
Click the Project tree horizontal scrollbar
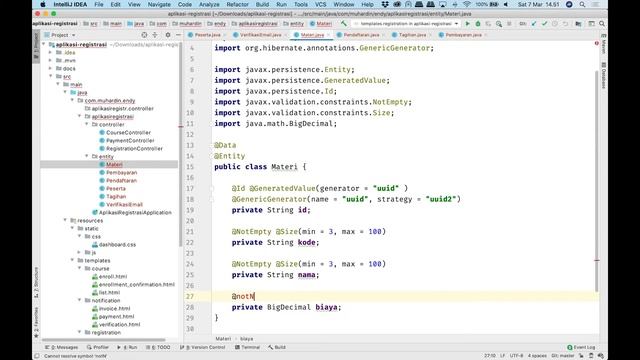[x=104, y=340]
